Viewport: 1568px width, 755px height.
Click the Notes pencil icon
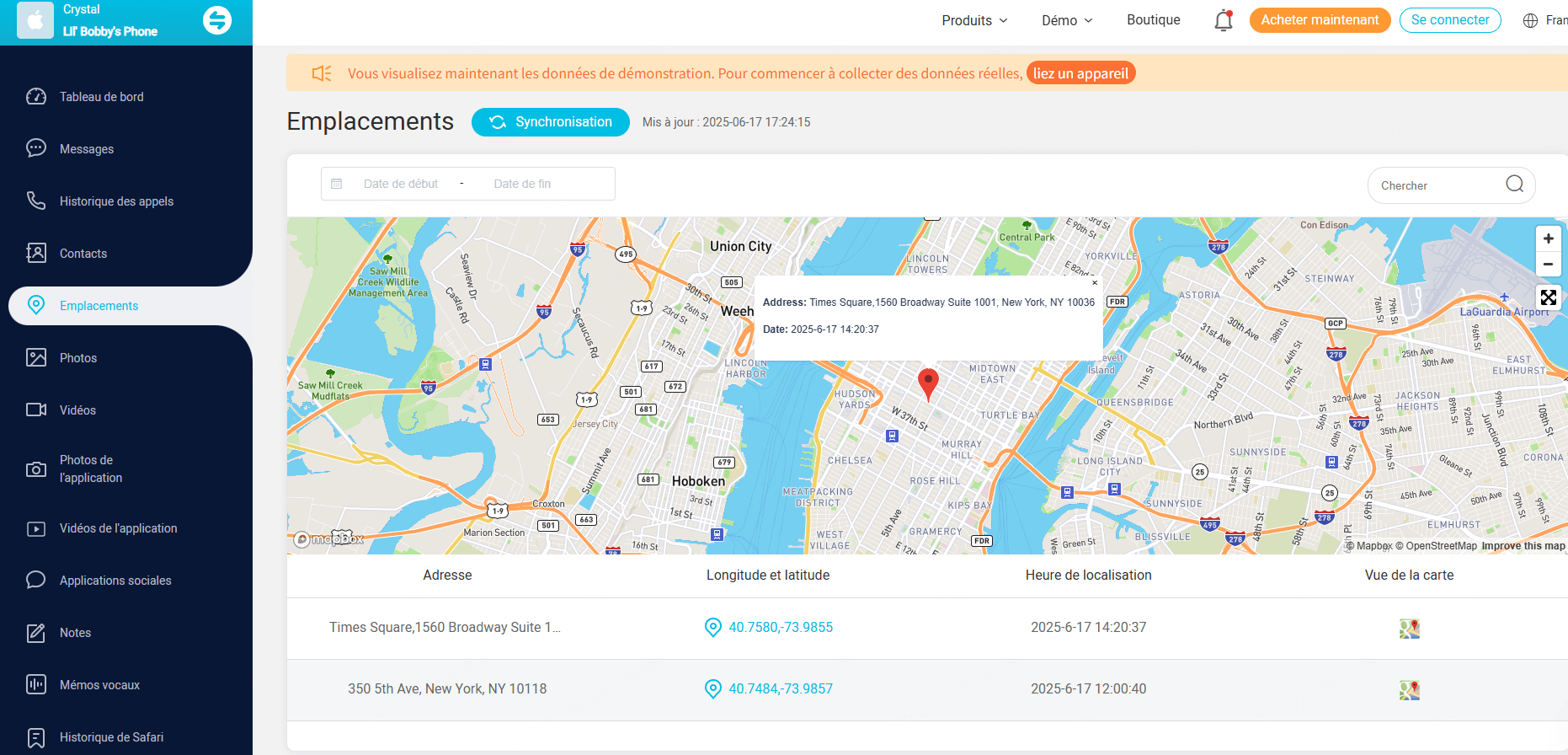[x=36, y=633]
